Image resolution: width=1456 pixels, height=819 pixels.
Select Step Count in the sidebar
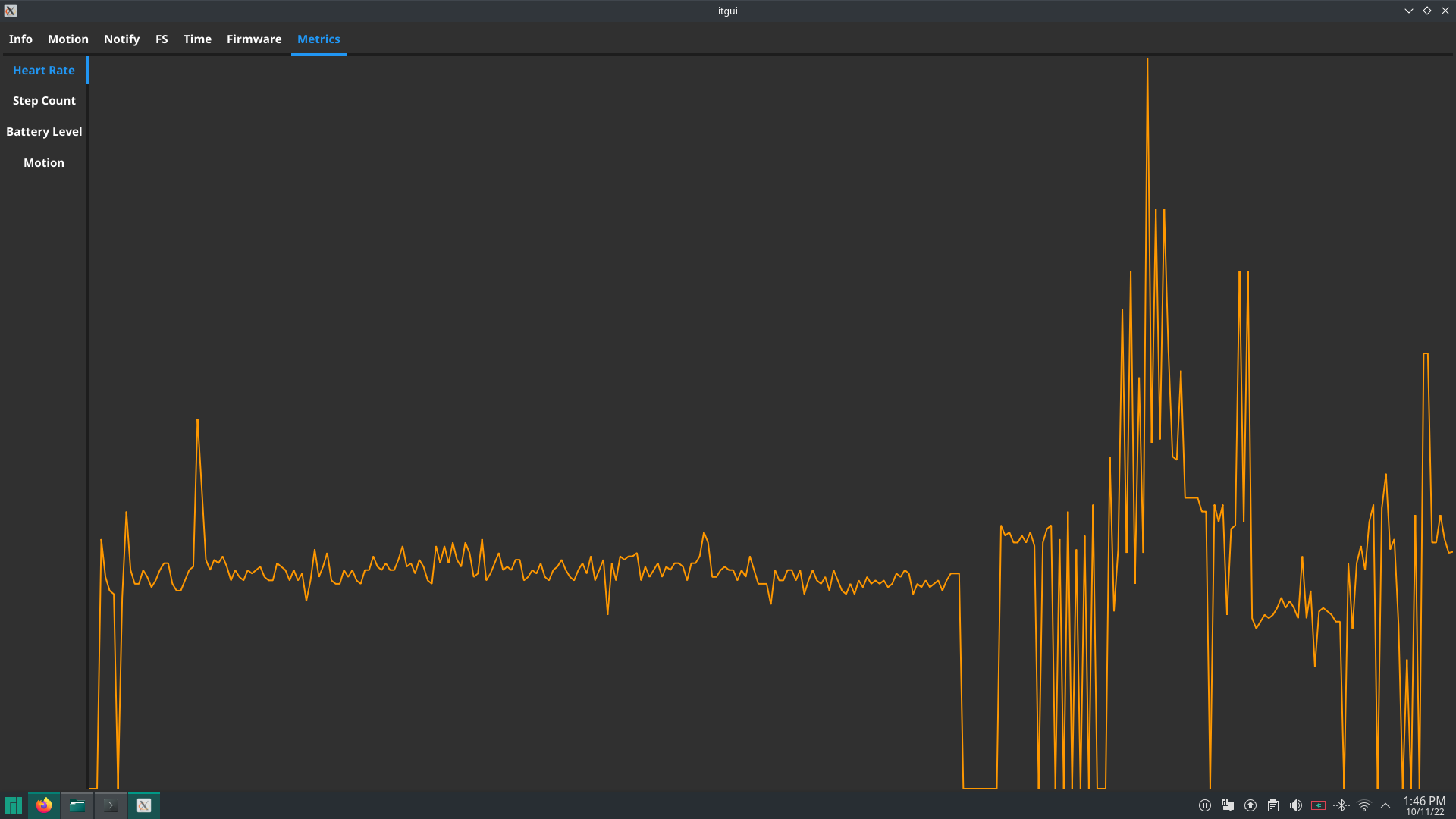pyautogui.click(x=44, y=101)
